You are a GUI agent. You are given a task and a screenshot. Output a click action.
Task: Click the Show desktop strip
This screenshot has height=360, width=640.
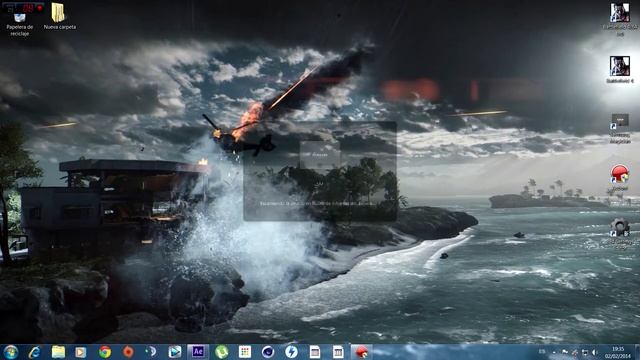tap(637, 352)
